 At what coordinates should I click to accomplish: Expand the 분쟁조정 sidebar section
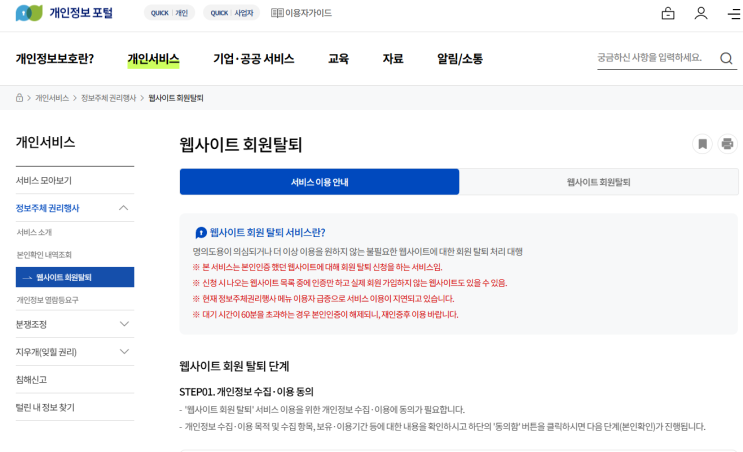[x=75, y=325]
